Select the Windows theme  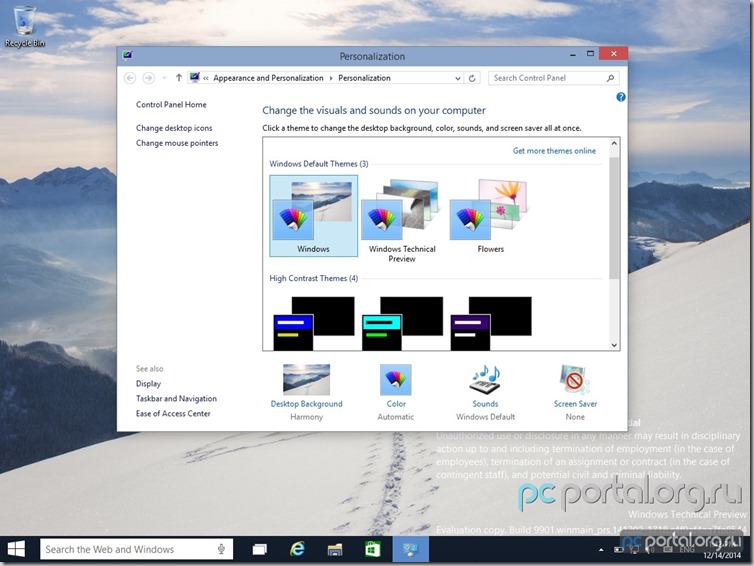pos(314,216)
